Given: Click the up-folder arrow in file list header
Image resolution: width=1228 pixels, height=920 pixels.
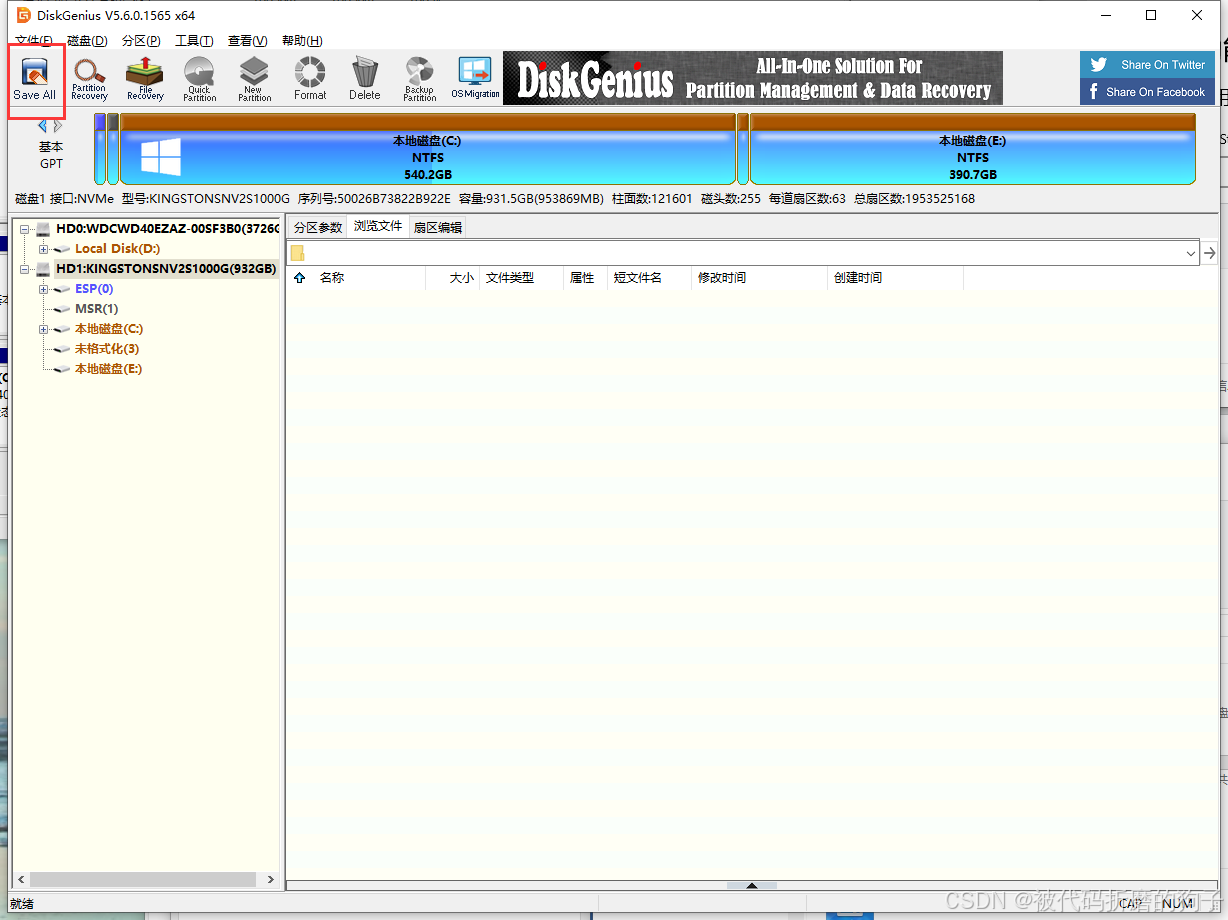Looking at the screenshot, I should (x=299, y=278).
